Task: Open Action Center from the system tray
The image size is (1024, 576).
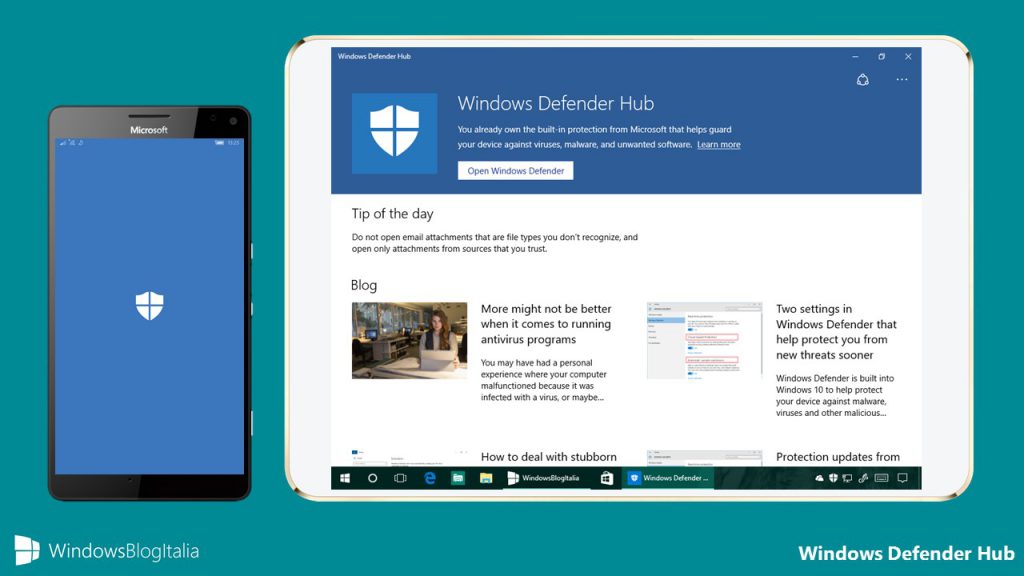Action: point(901,479)
